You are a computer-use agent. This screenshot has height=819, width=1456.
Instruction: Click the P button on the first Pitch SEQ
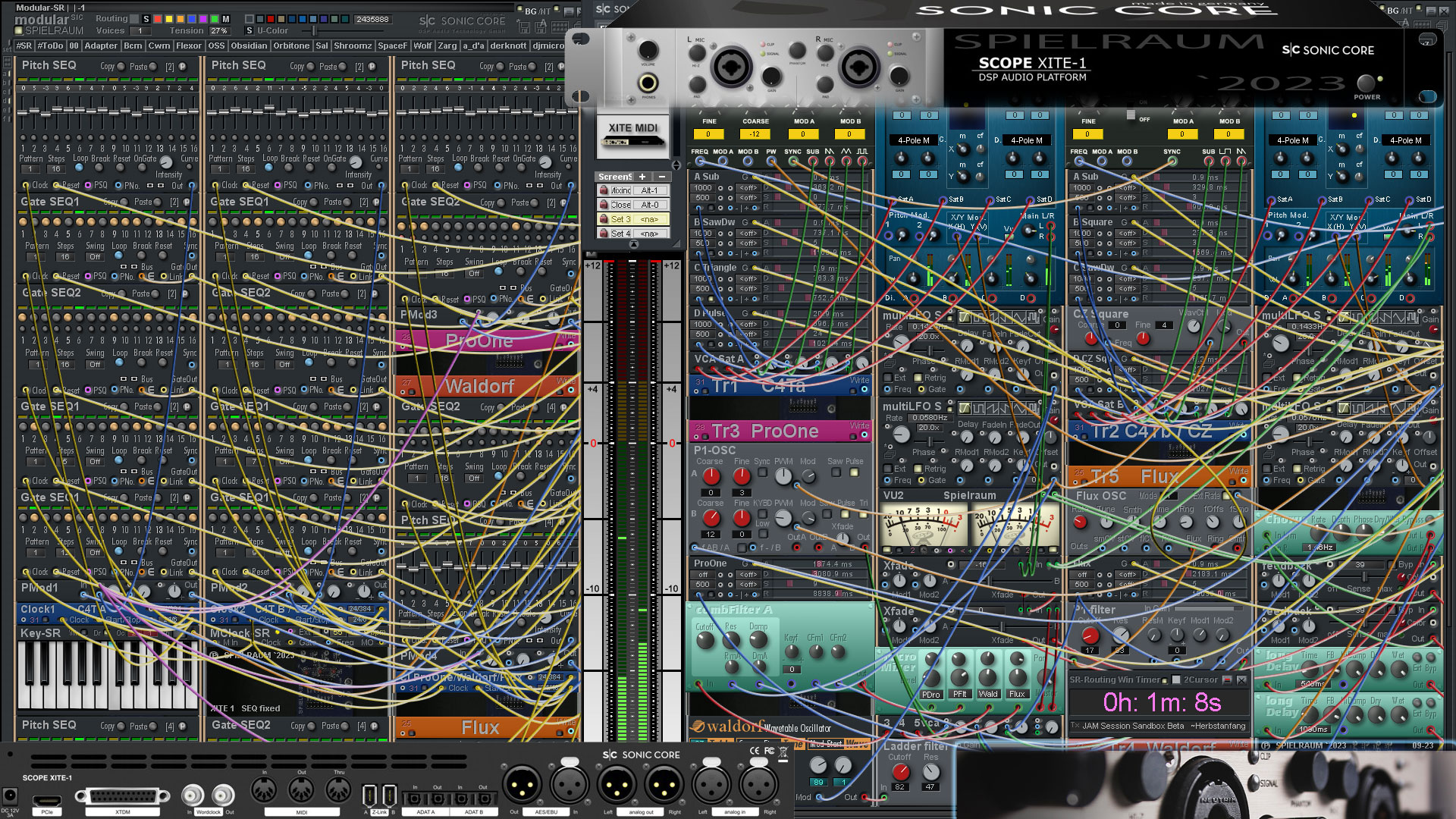click(182, 67)
